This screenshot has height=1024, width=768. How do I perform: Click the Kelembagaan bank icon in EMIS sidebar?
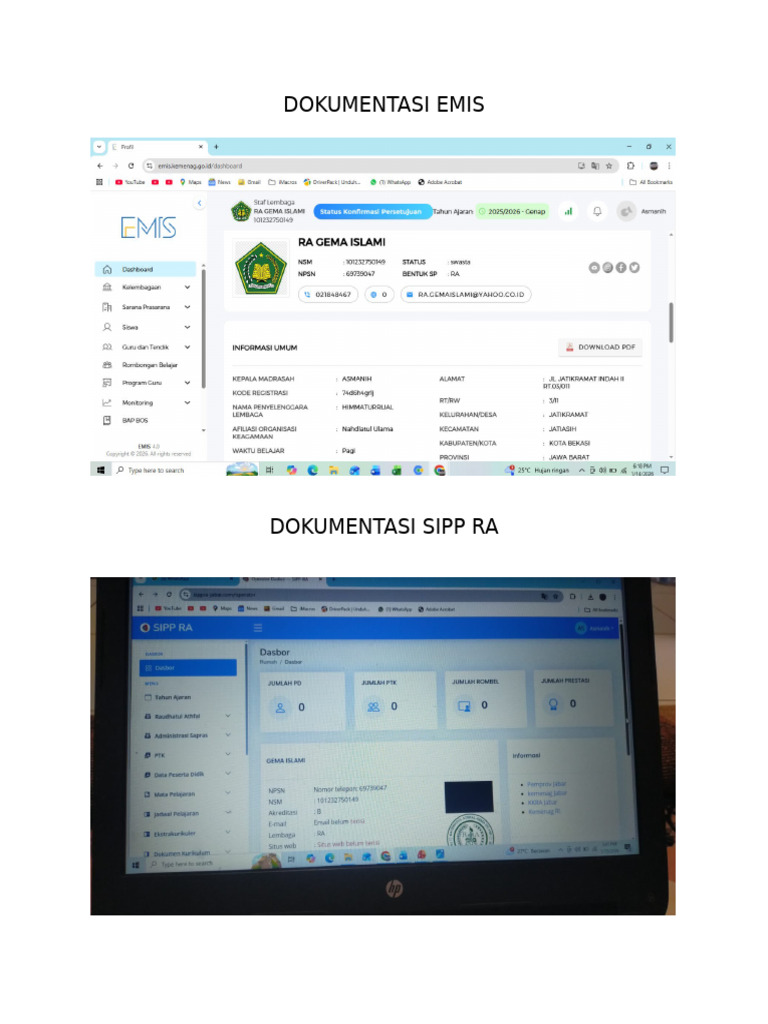point(107,287)
